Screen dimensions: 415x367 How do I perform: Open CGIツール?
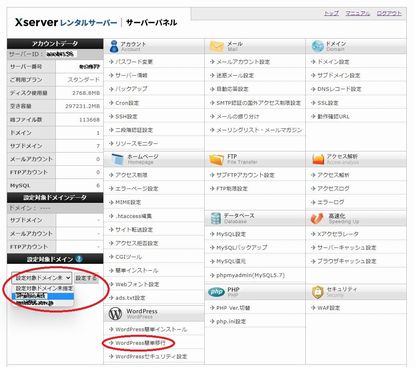(x=129, y=257)
